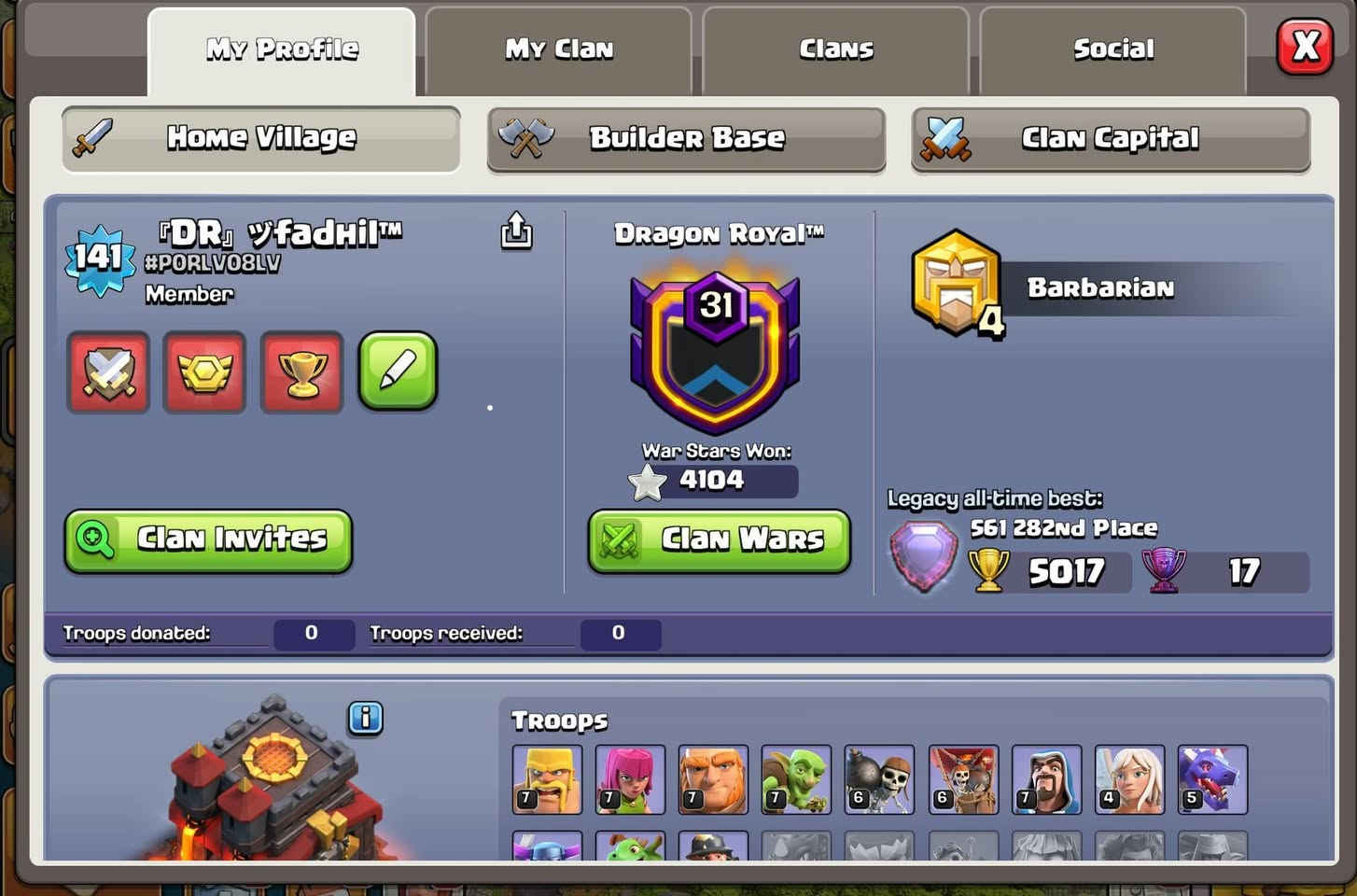Viewport: 1357px width, 896px height.
Task: Open the gold trophy badge icon
Action: tap(301, 371)
